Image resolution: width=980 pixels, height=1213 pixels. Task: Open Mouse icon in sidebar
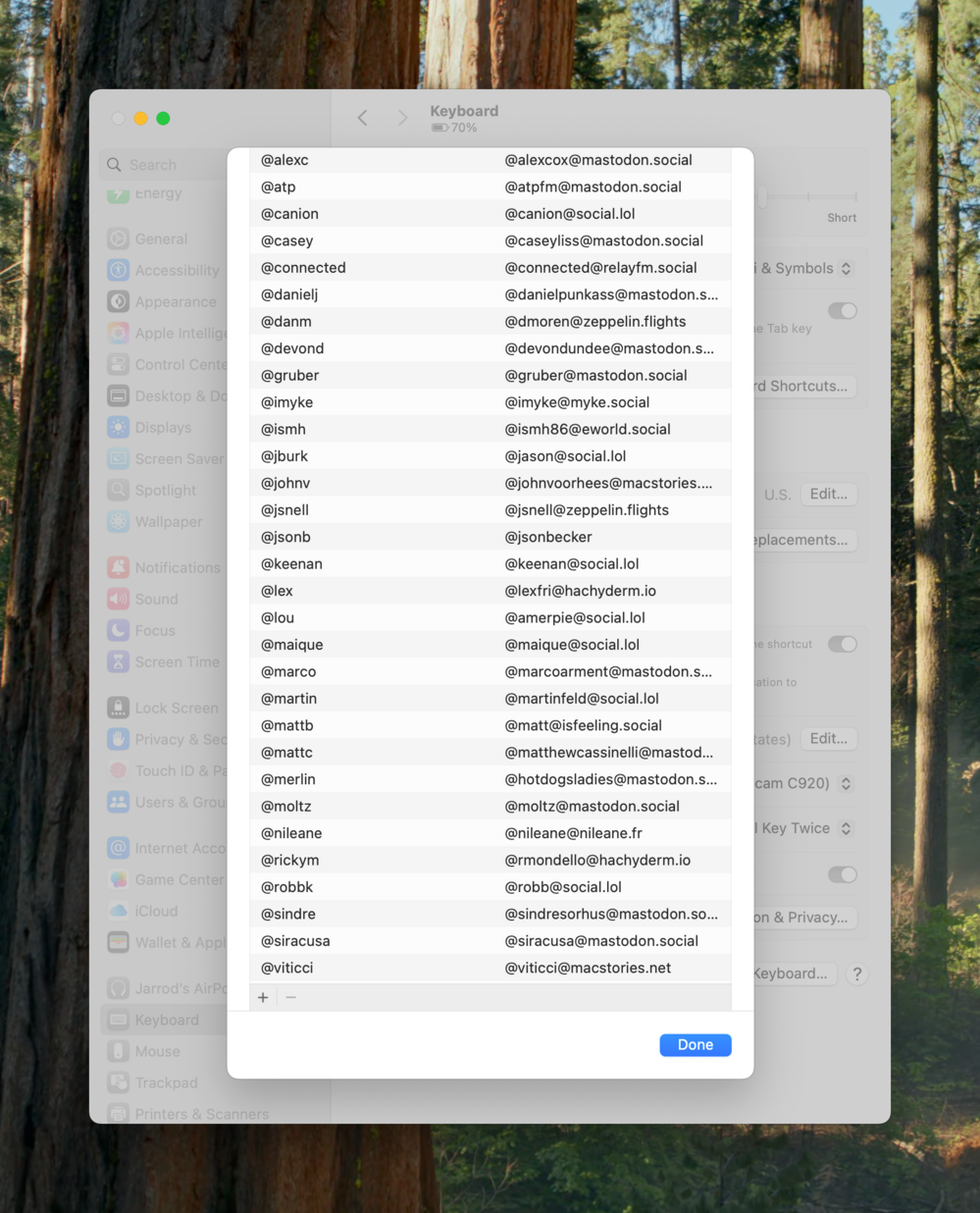point(119,1051)
